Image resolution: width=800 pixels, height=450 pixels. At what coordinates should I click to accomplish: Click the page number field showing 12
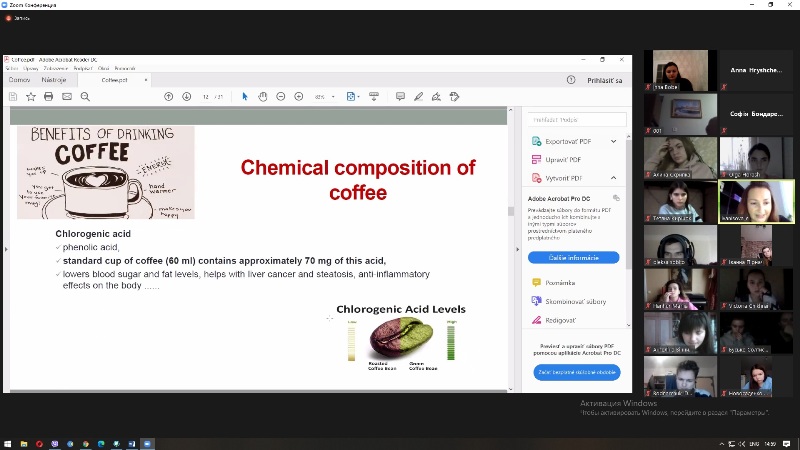pyautogui.click(x=206, y=96)
